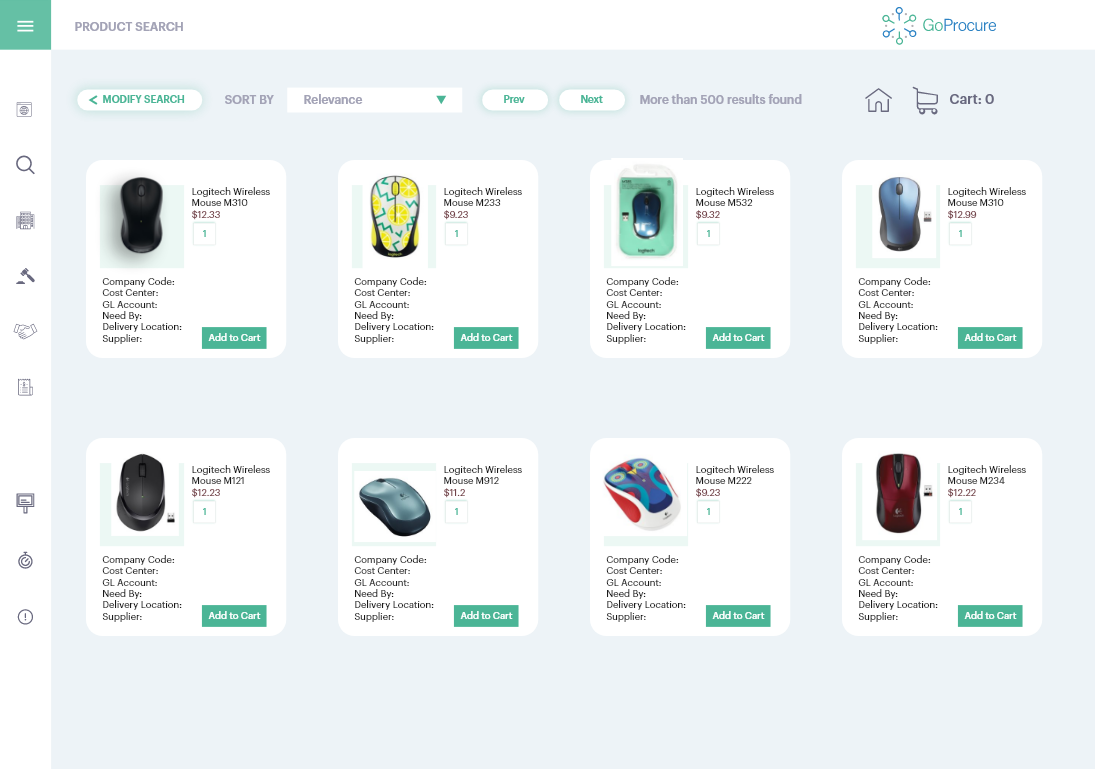Click the Logitech Wireless Mouse M234 title

pos(987,475)
